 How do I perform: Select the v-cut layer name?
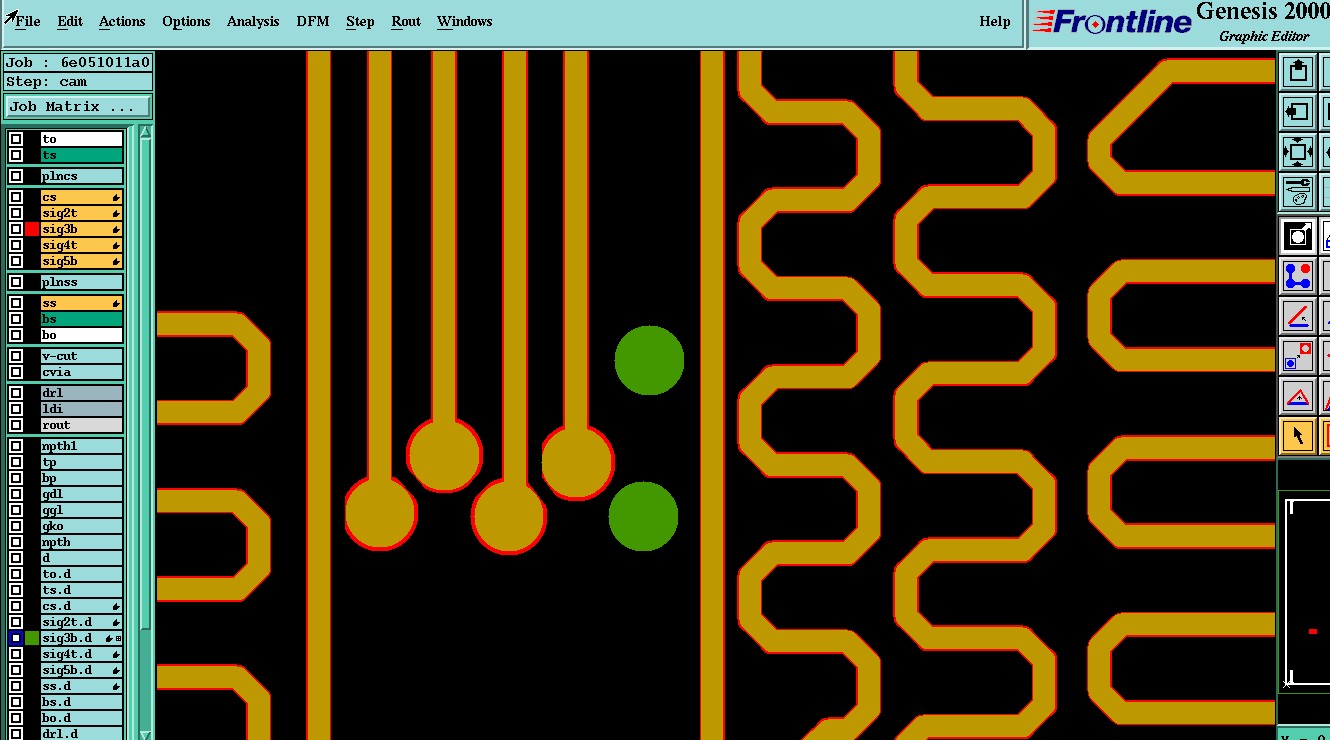[x=82, y=356]
